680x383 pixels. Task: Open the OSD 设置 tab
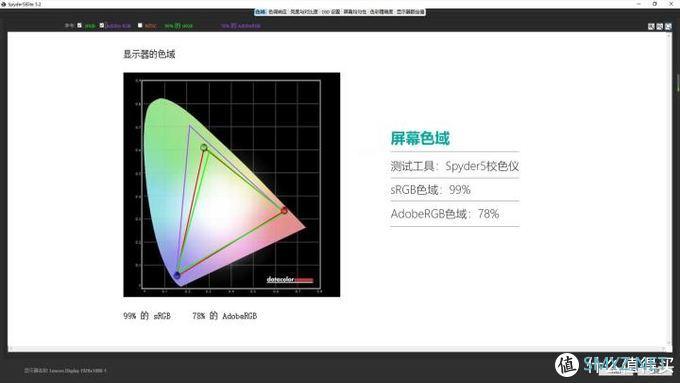331,12
